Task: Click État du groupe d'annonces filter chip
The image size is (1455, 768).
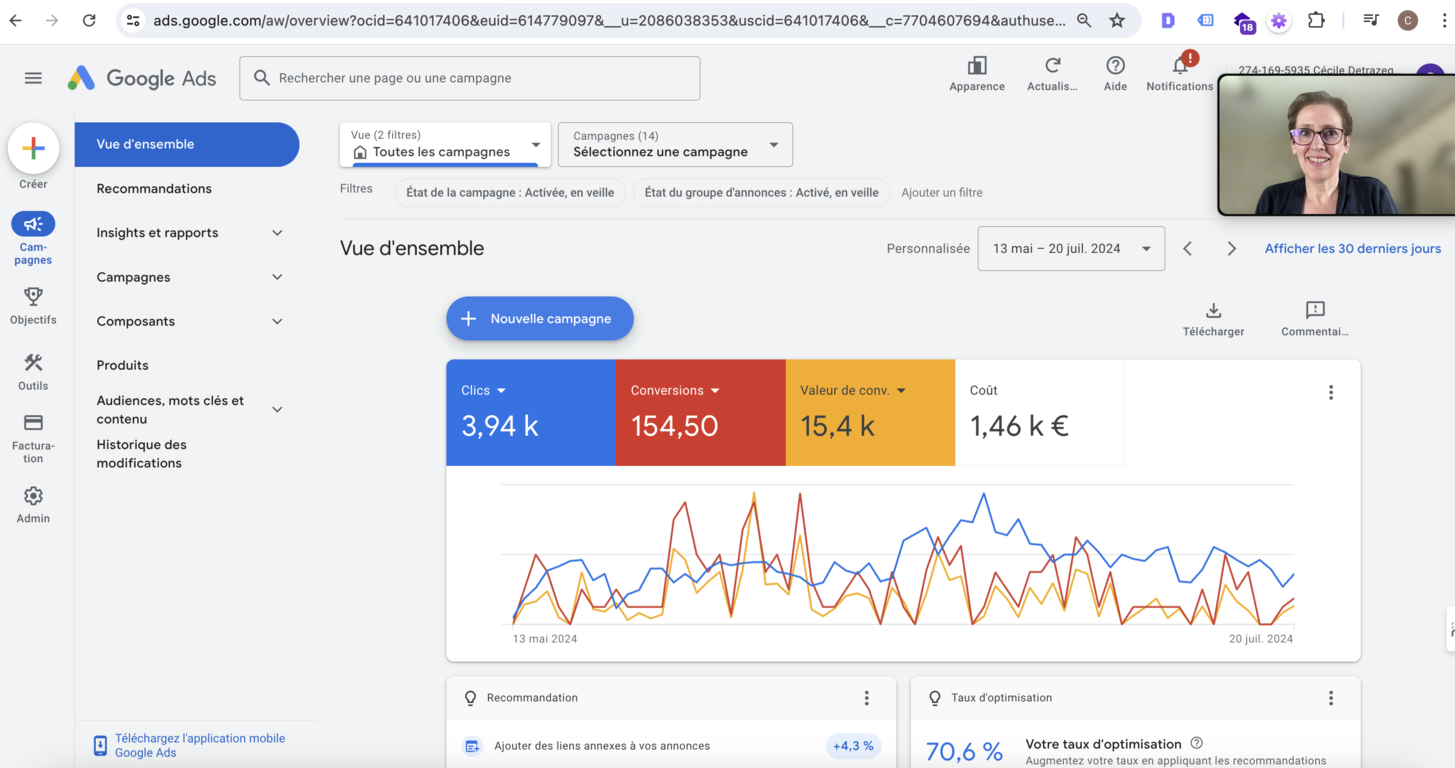Action: [761, 193]
